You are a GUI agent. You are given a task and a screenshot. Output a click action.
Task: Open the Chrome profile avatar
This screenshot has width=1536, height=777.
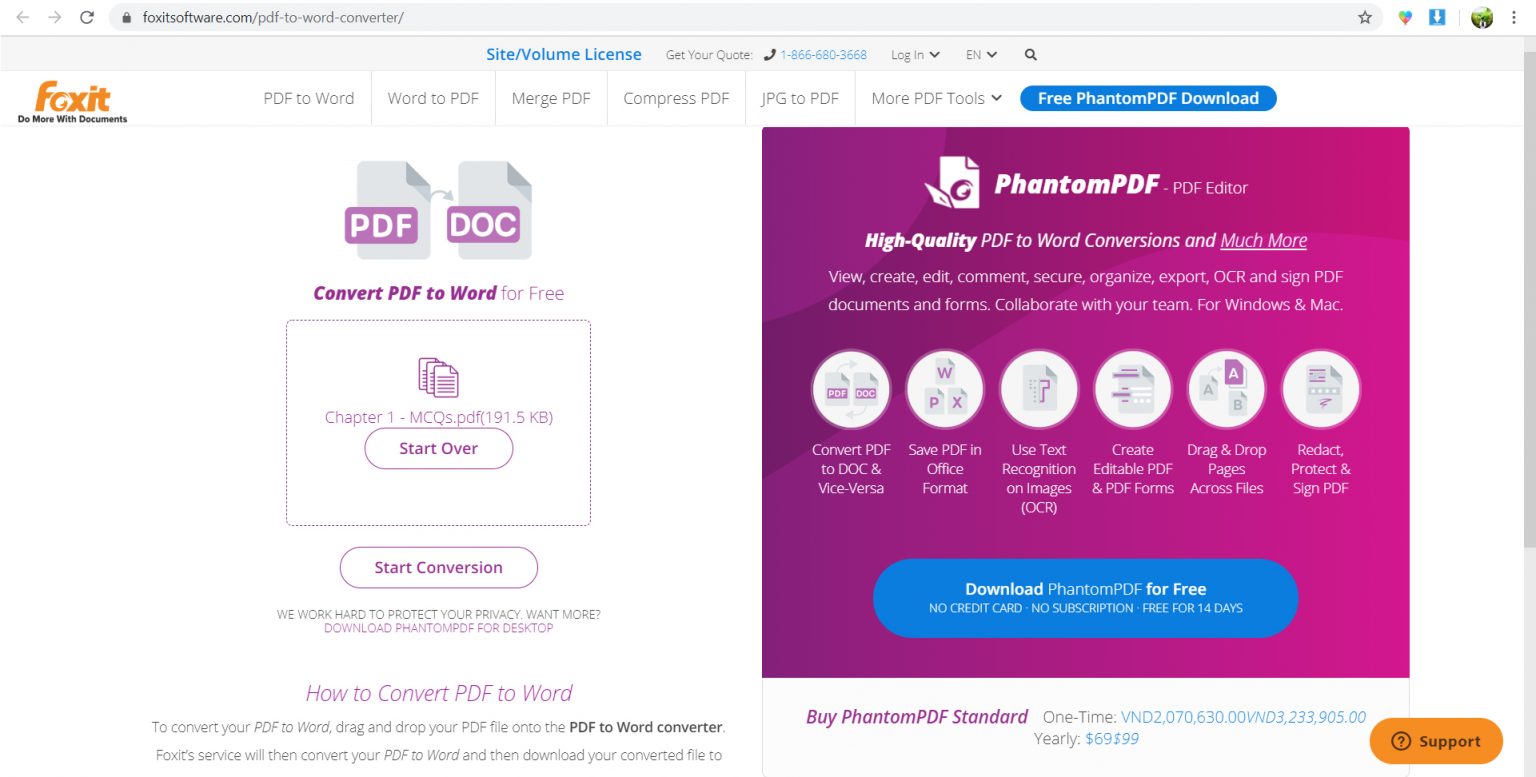click(x=1482, y=17)
